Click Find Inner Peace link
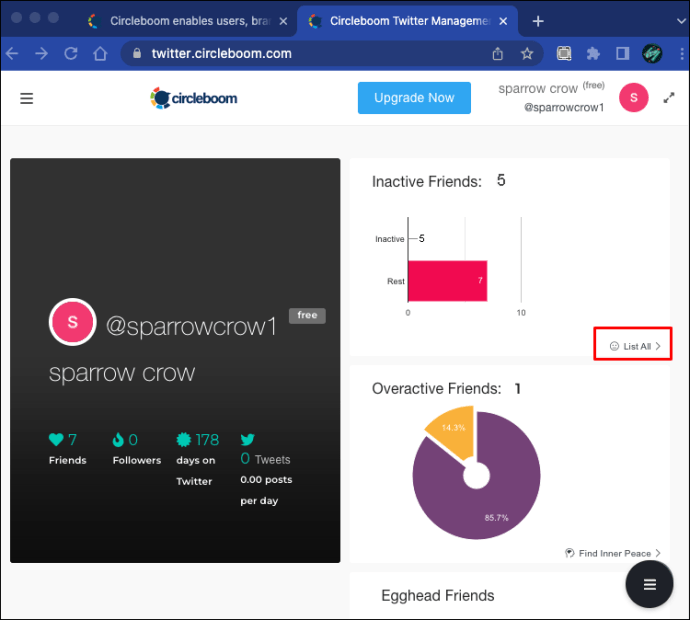Image resolution: width=690 pixels, height=620 pixels. point(613,553)
